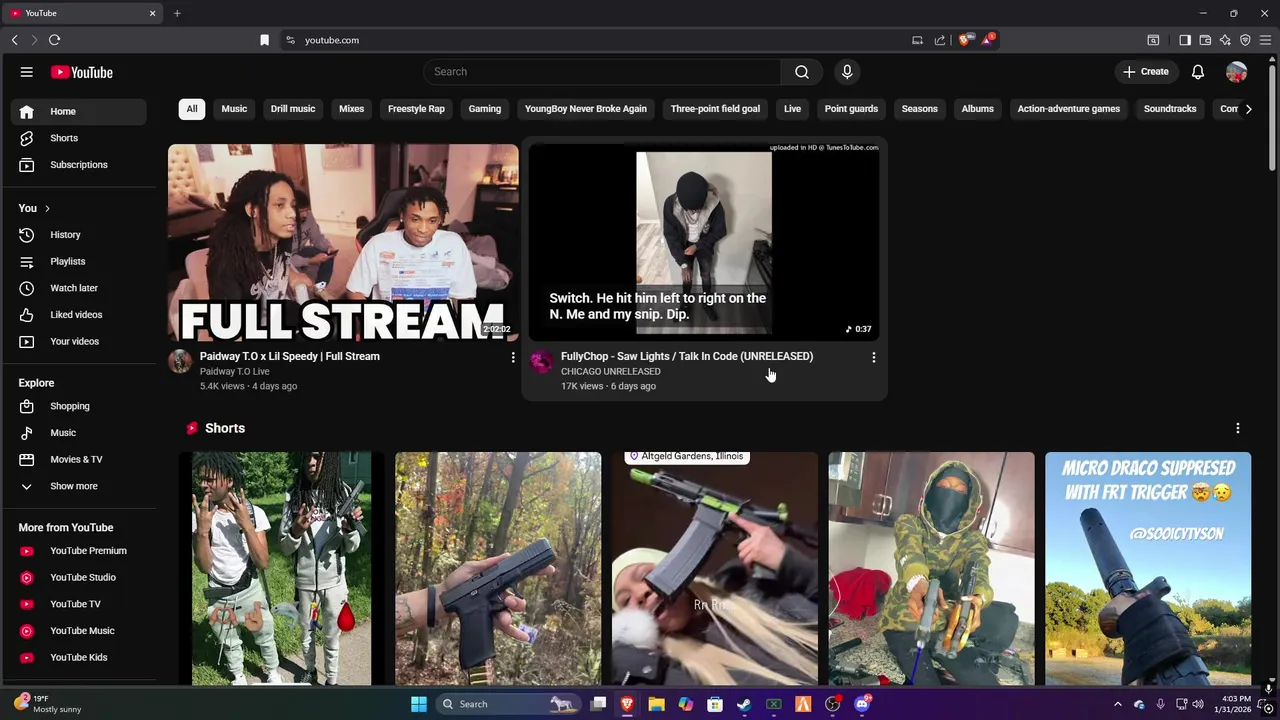This screenshot has height=720, width=1280.
Task: Open FullyChop Saw Lights video thumbnail
Action: 704,243
